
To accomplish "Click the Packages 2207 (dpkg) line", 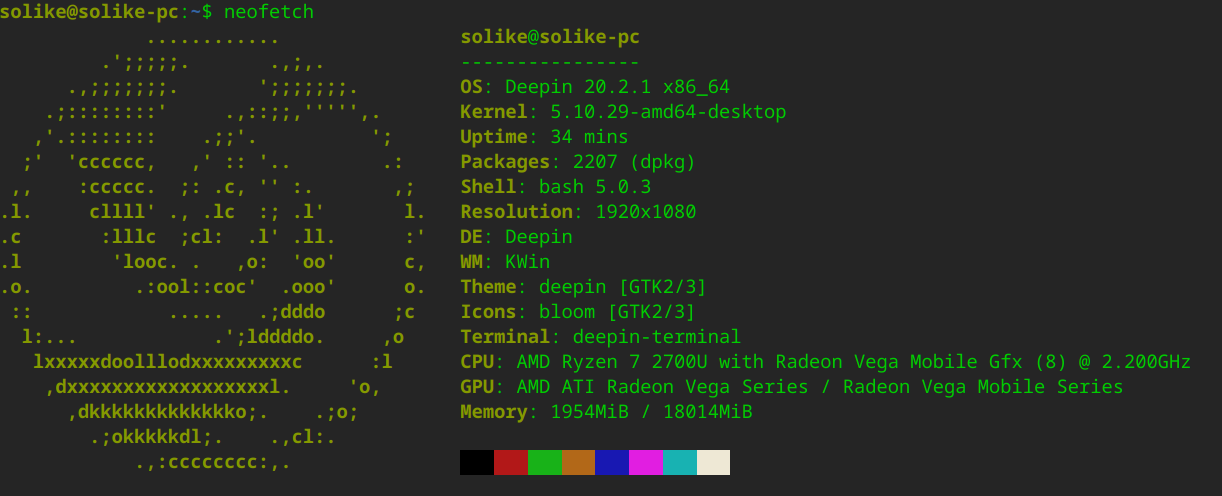I will pos(577,162).
